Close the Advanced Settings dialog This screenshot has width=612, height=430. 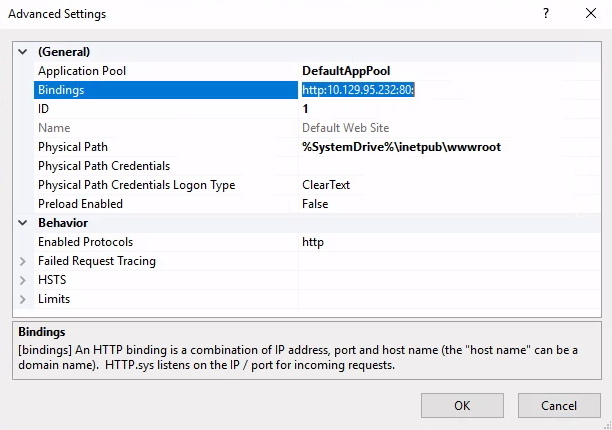coord(591,13)
